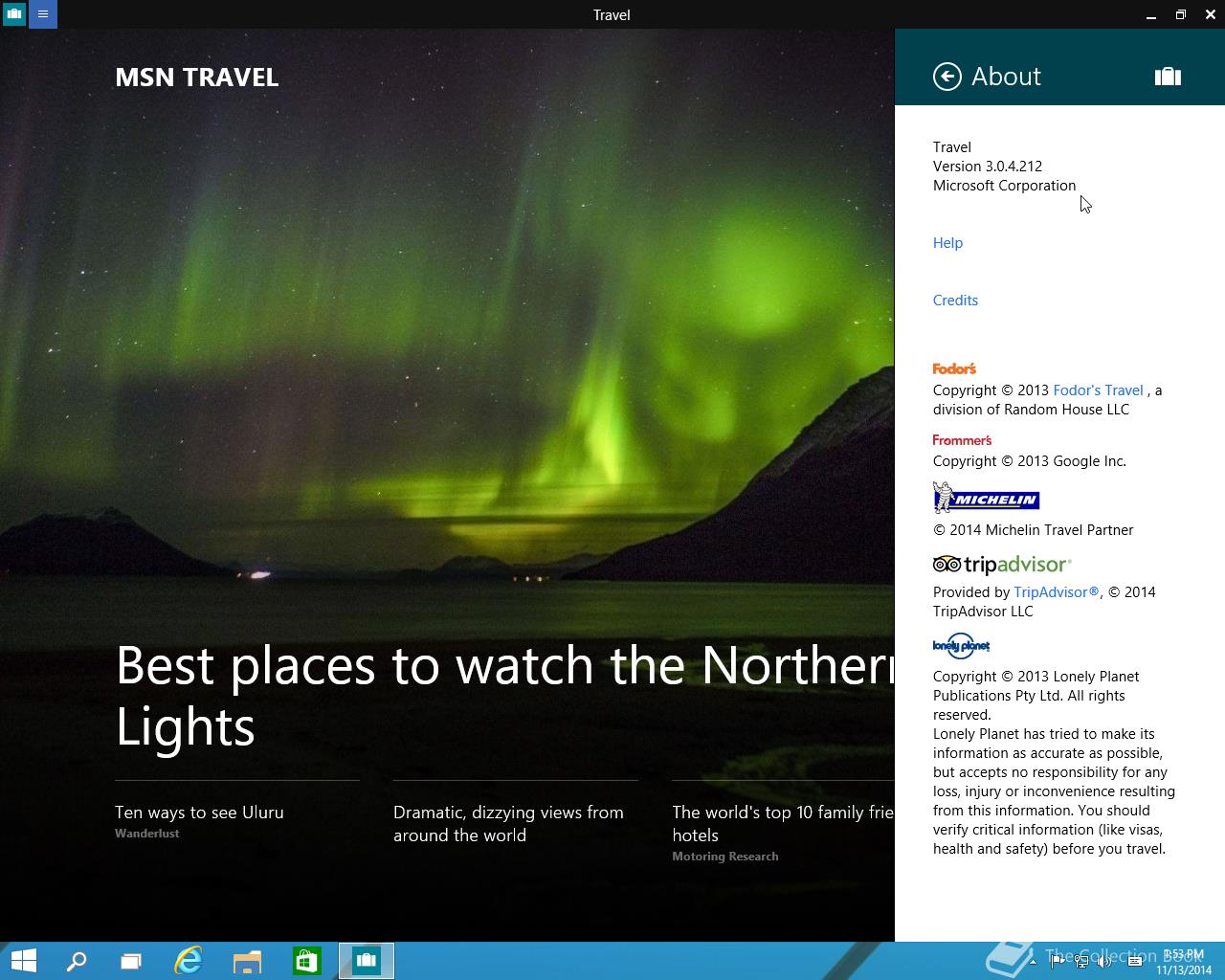Viewport: 1225px width, 980px height.
Task: Follow the TripAdvisor® link
Action: [x=1057, y=592]
